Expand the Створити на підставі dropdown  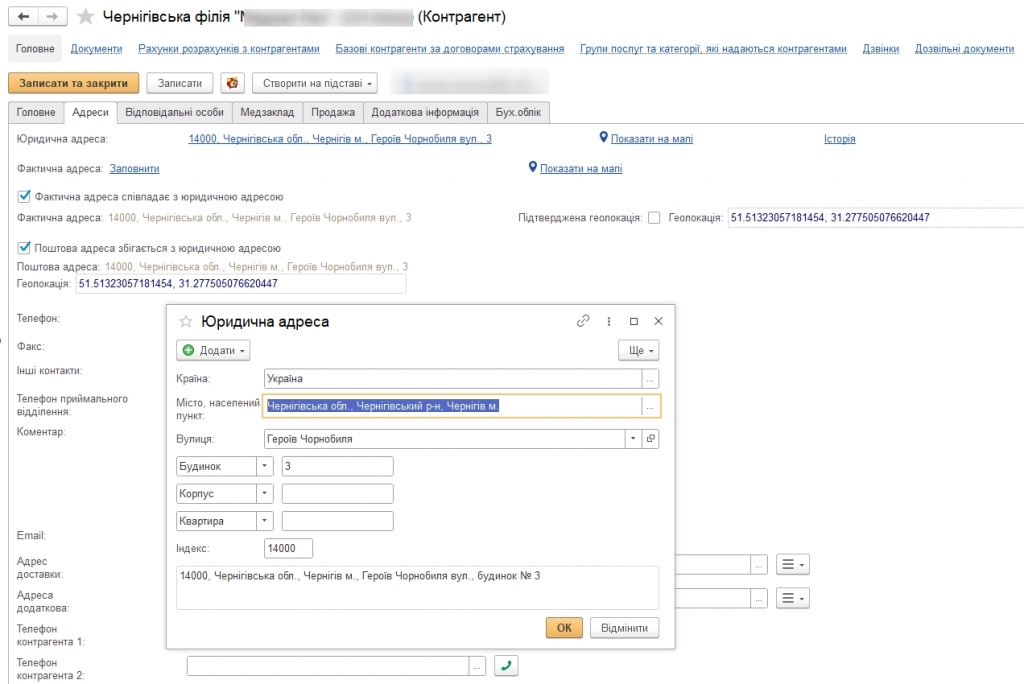click(x=314, y=84)
